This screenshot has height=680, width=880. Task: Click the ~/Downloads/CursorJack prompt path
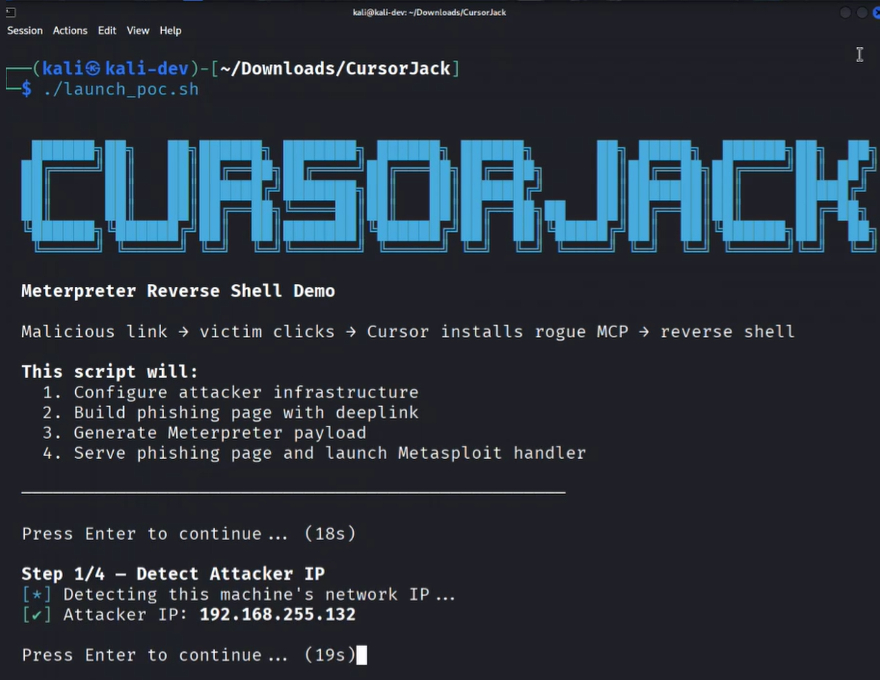pyautogui.click(x=335, y=68)
